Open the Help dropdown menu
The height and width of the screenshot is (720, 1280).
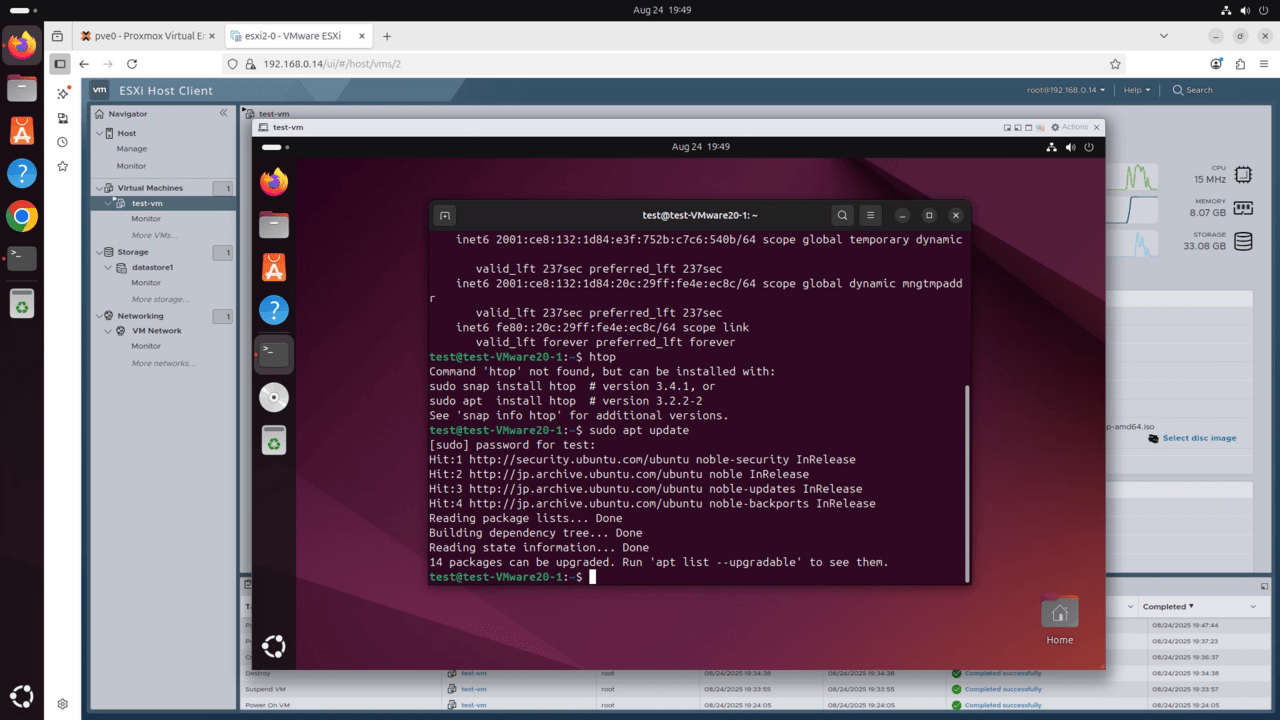pos(1136,90)
